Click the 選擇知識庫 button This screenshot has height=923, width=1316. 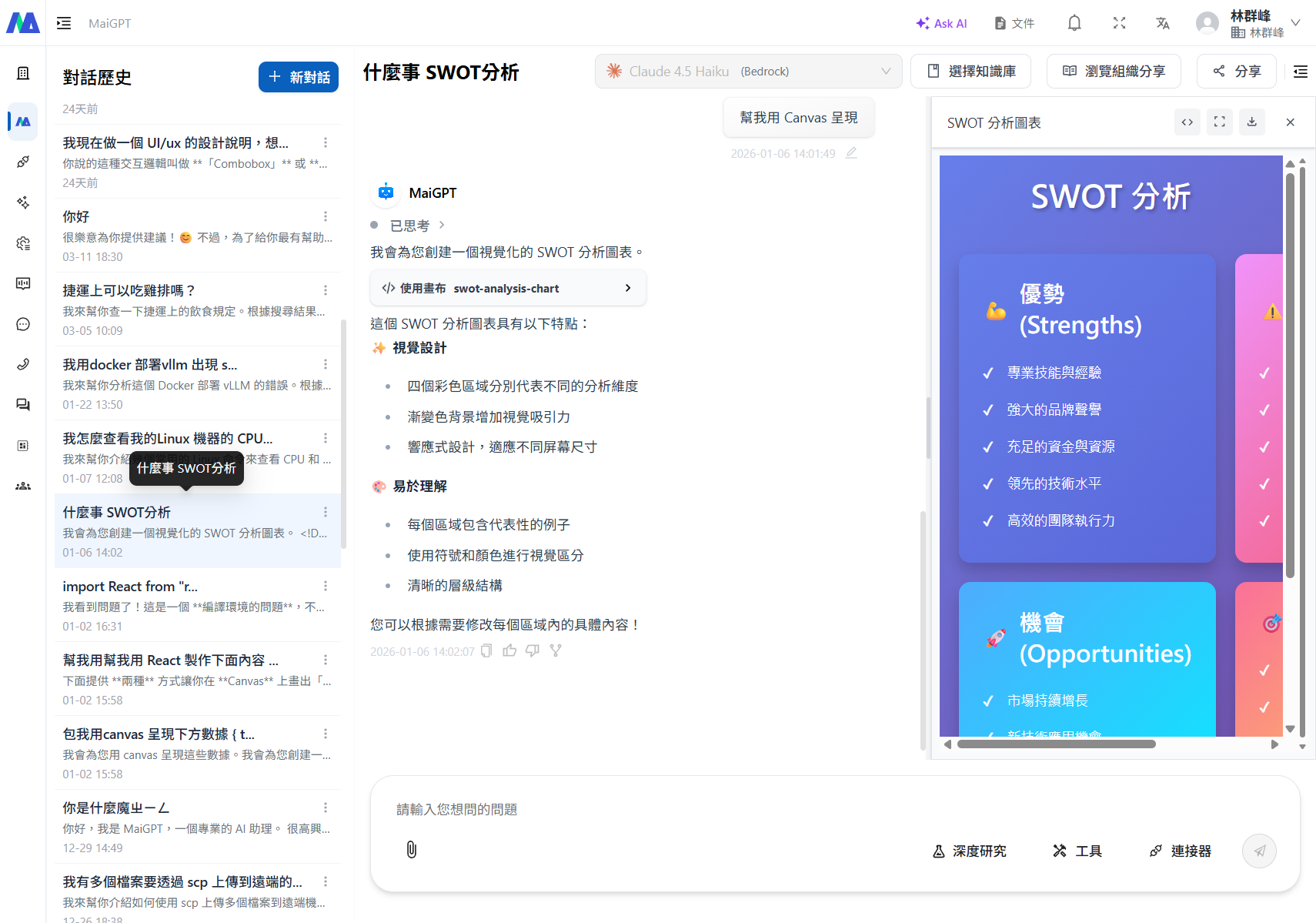(x=970, y=72)
